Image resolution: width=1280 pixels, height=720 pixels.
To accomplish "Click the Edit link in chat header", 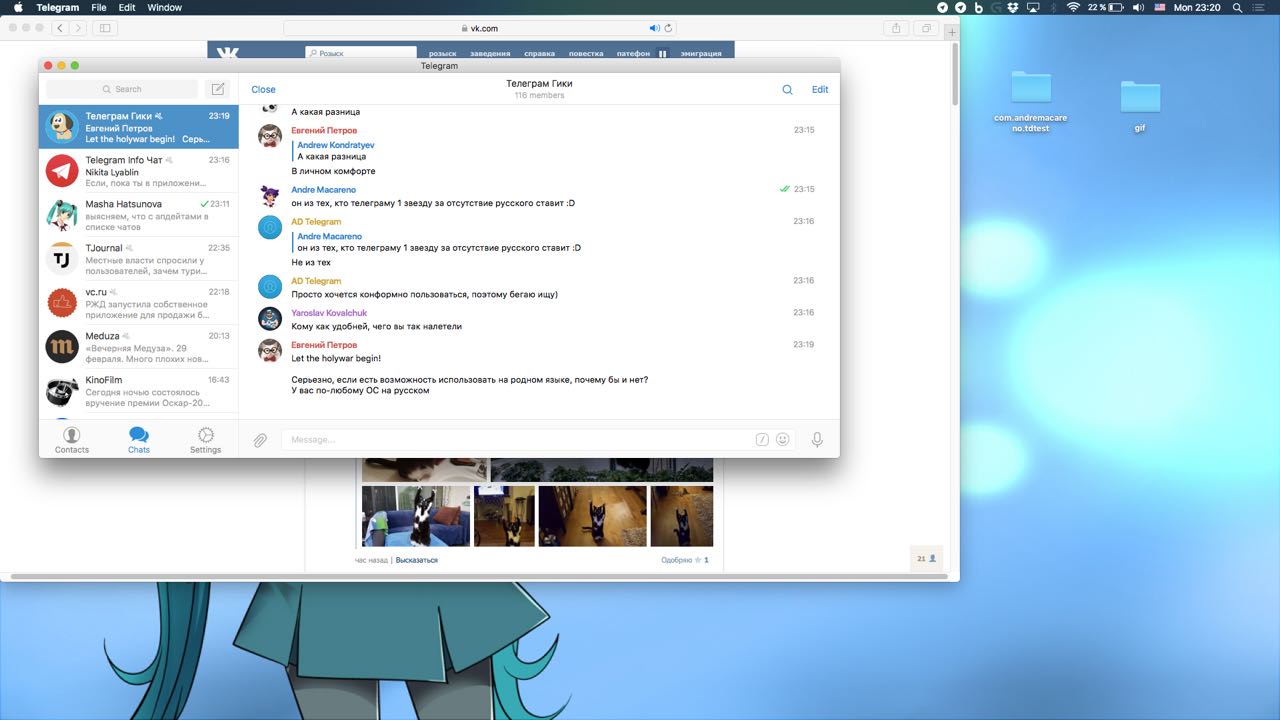I will point(820,90).
